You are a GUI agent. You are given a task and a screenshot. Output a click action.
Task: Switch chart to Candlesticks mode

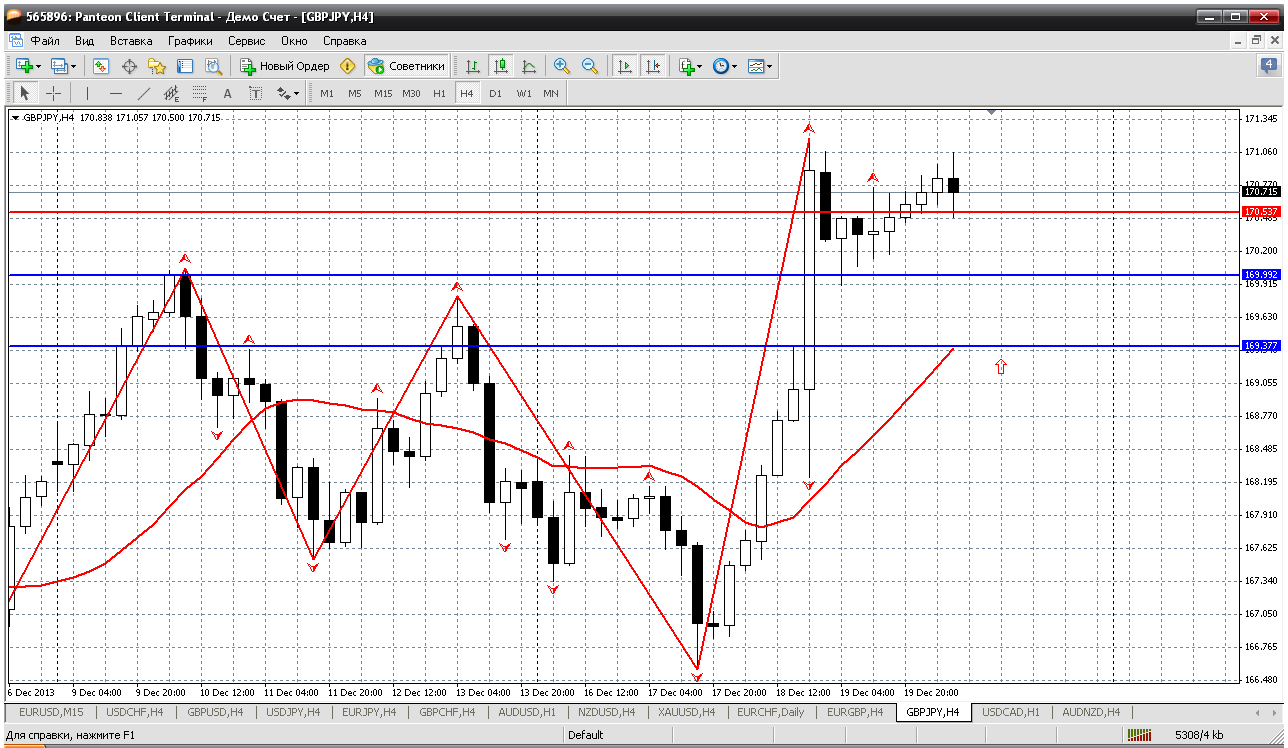click(501, 66)
